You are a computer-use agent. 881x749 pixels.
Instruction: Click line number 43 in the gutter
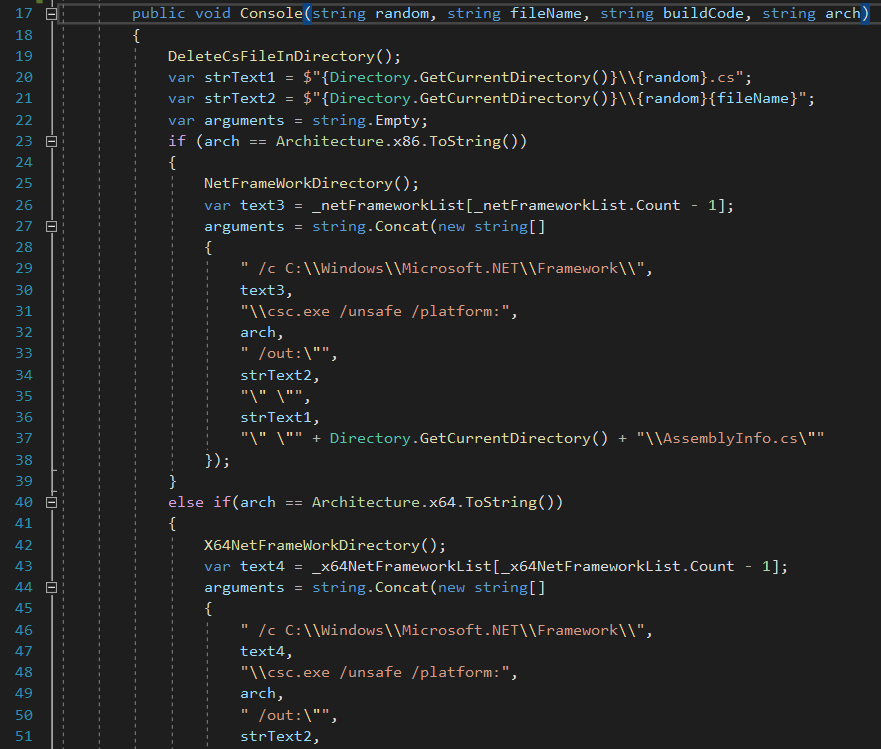tap(24, 566)
